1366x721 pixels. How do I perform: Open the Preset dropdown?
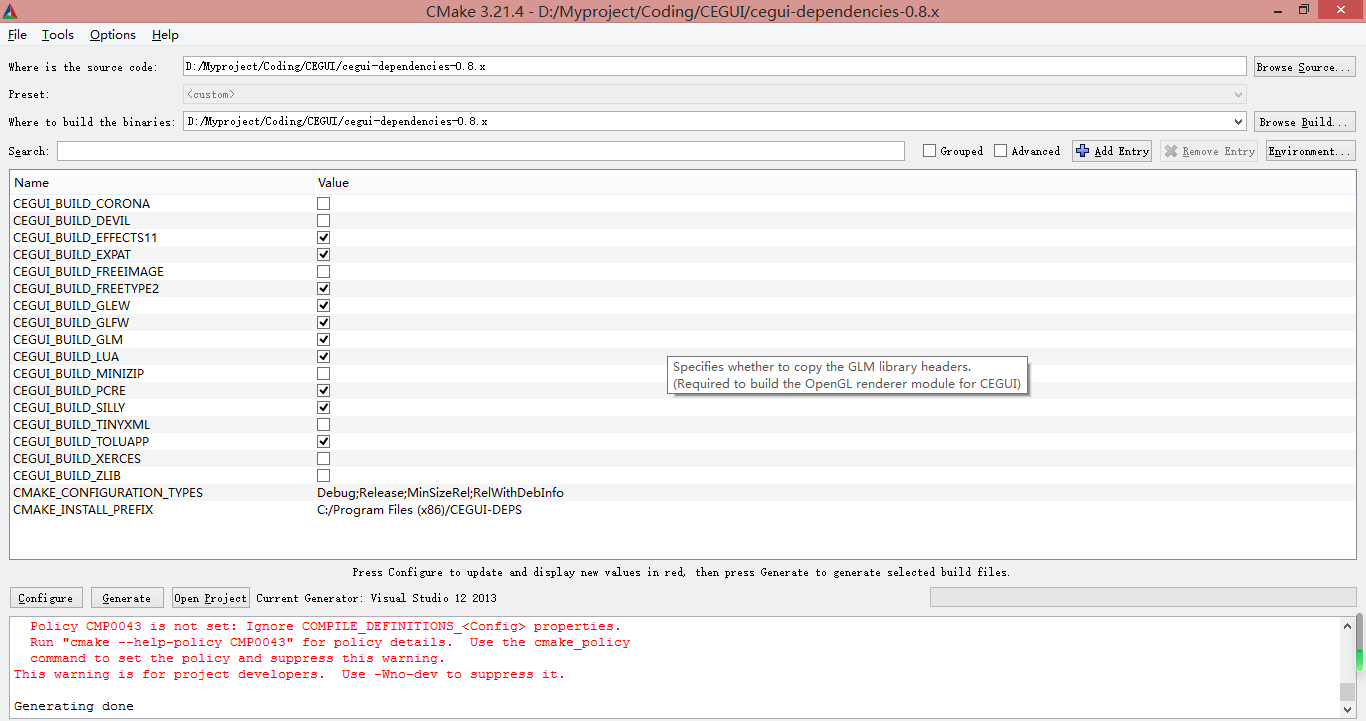coord(1239,93)
